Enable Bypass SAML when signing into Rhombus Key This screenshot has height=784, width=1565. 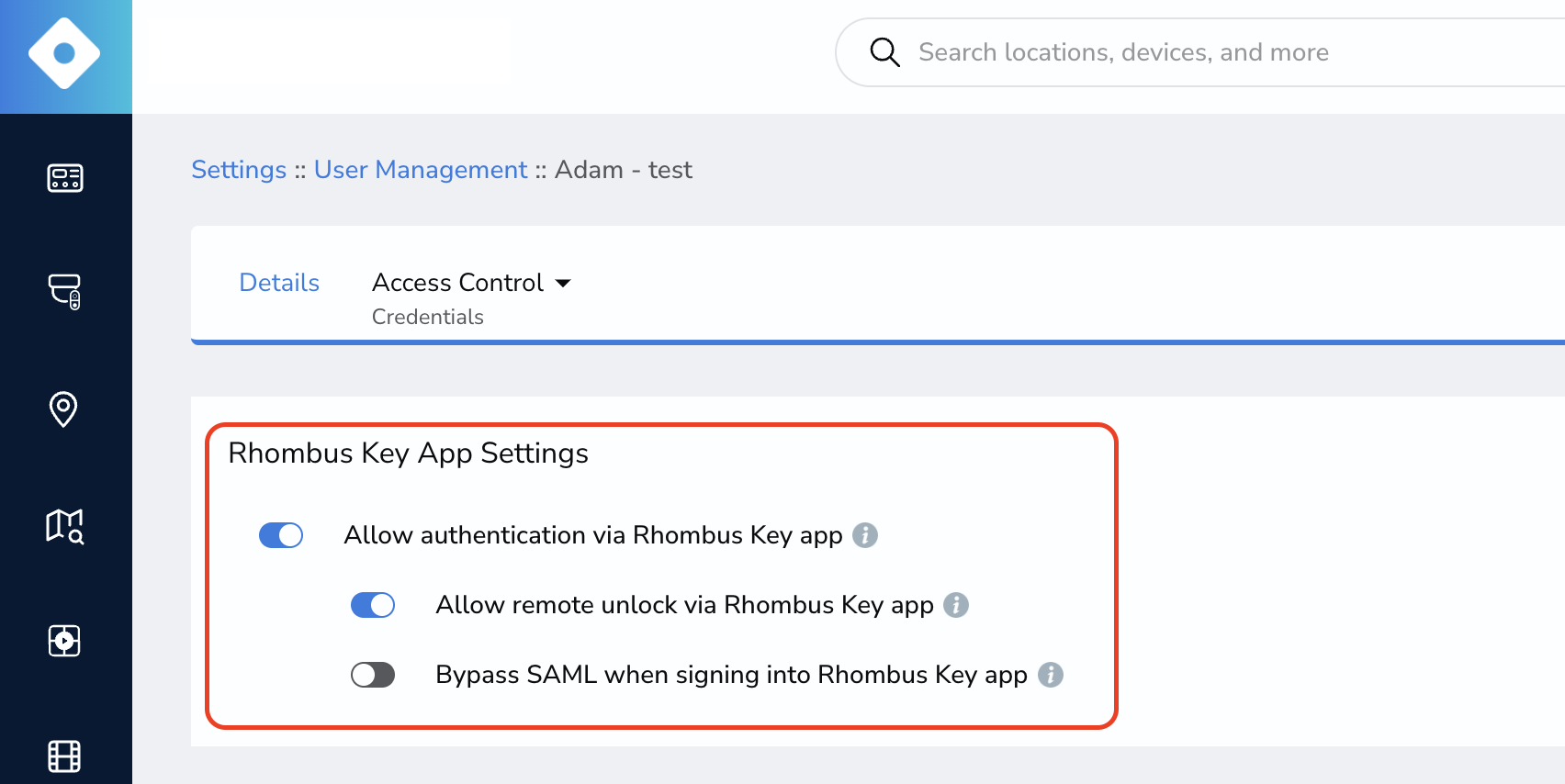coord(373,675)
